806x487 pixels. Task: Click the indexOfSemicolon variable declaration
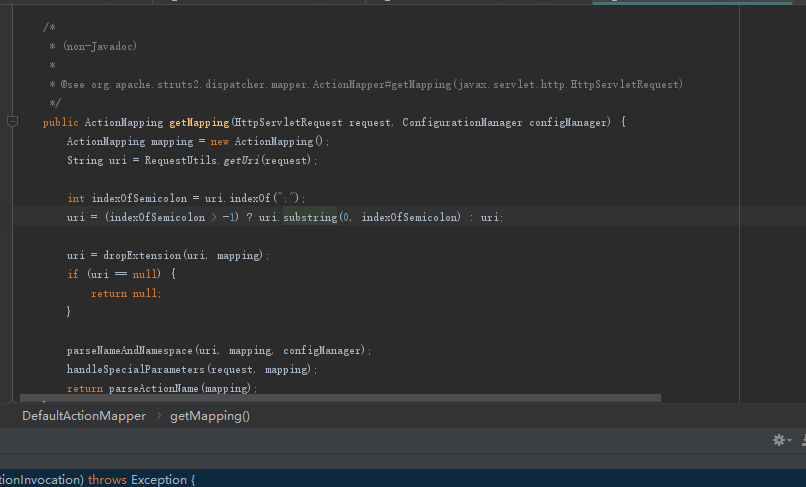139,198
